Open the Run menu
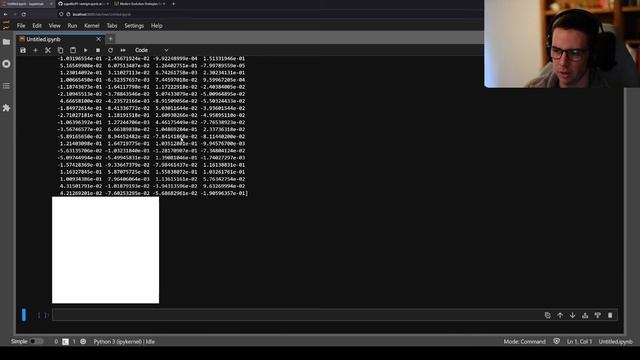Image resolution: width=640 pixels, height=360 pixels. click(72, 26)
